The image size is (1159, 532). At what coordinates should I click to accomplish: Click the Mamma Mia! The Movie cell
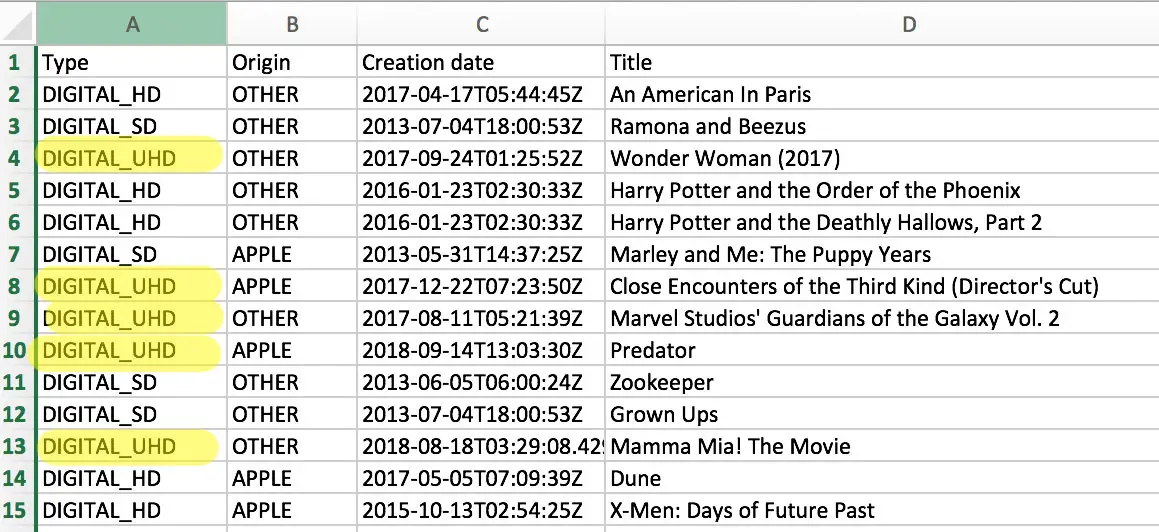tap(883, 446)
